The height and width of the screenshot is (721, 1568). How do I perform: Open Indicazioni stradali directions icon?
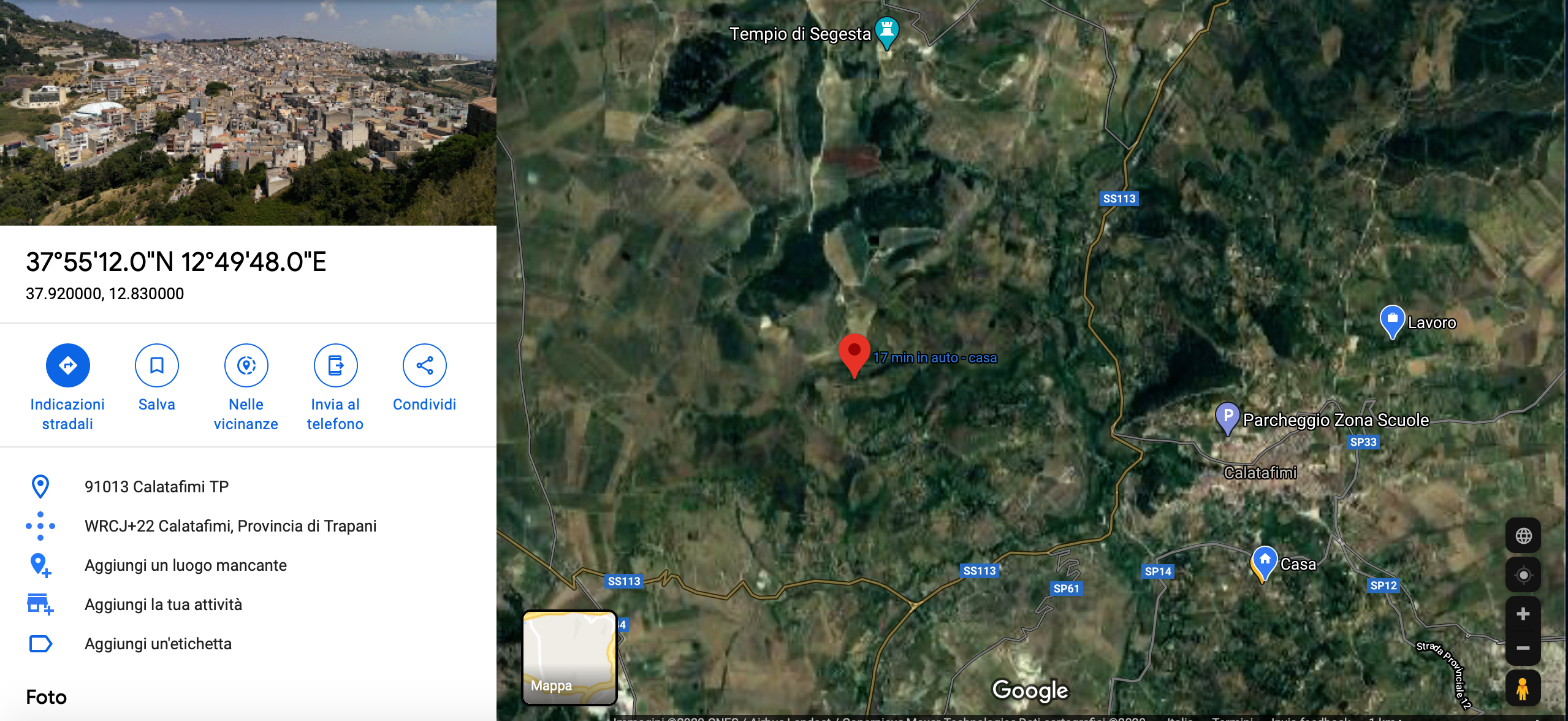67,365
